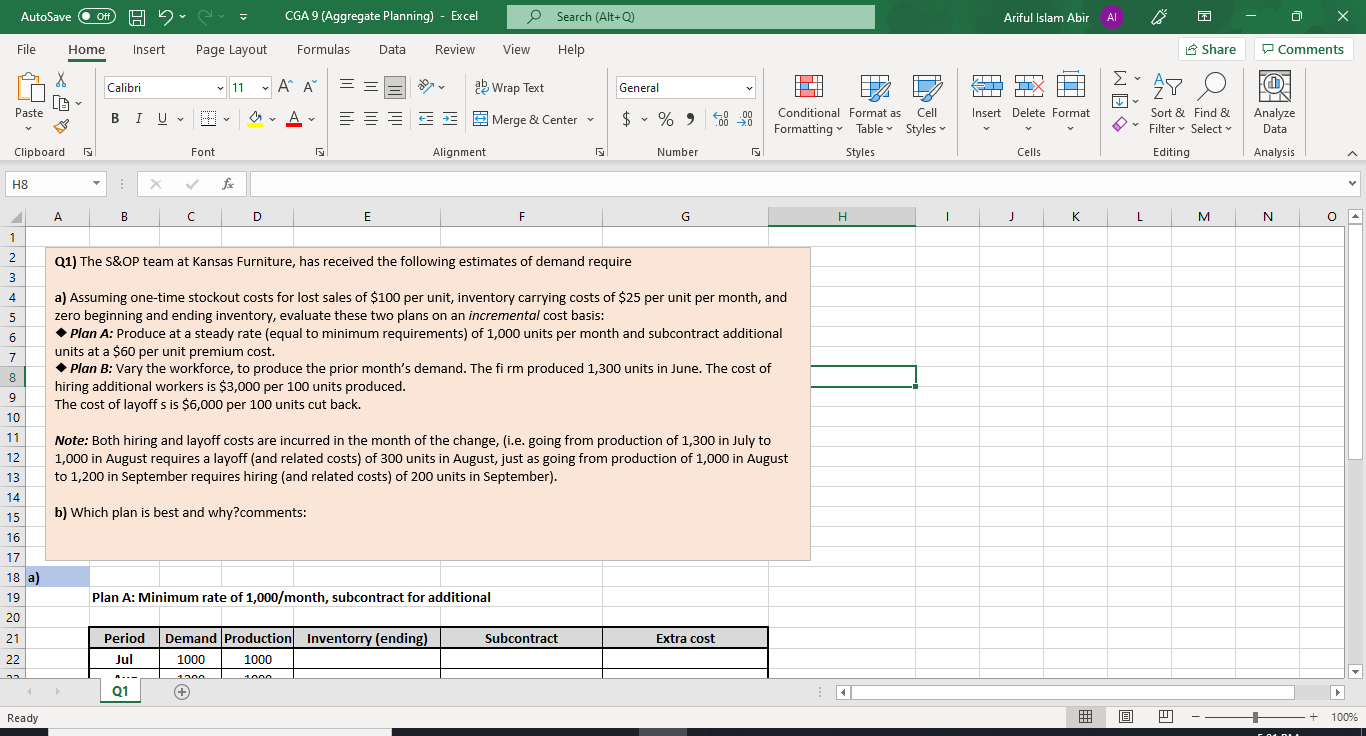Toggle bold formatting

[x=114, y=118]
